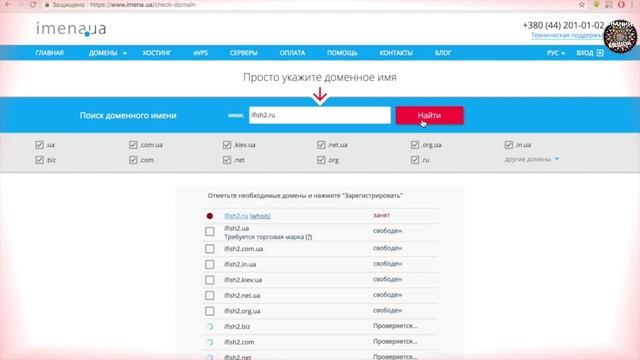Select the ifish2.in.ua result checkbox
Screen dimensions: 640x360
(x=210, y=264)
